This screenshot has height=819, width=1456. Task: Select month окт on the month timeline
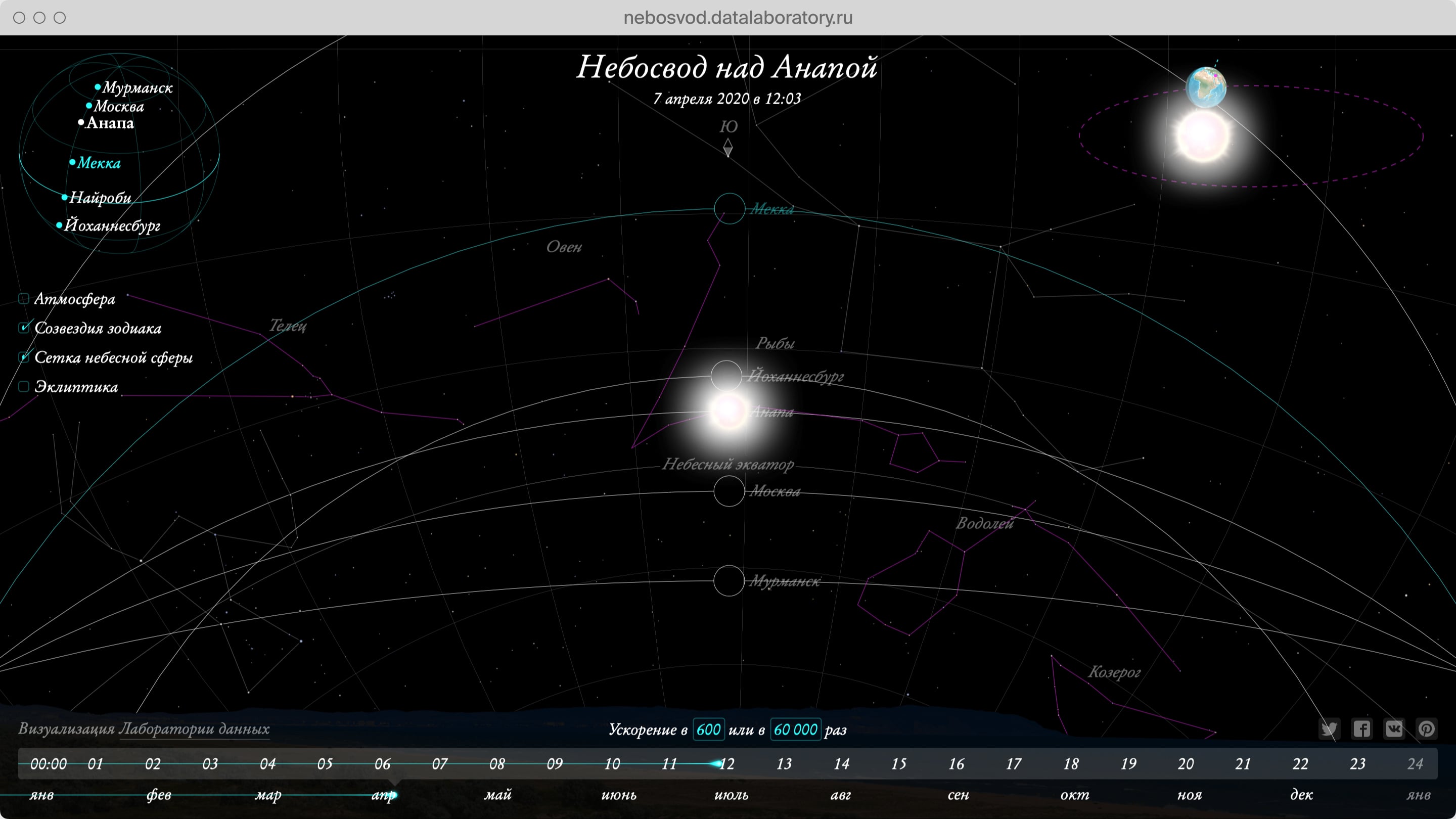point(1074,795)
